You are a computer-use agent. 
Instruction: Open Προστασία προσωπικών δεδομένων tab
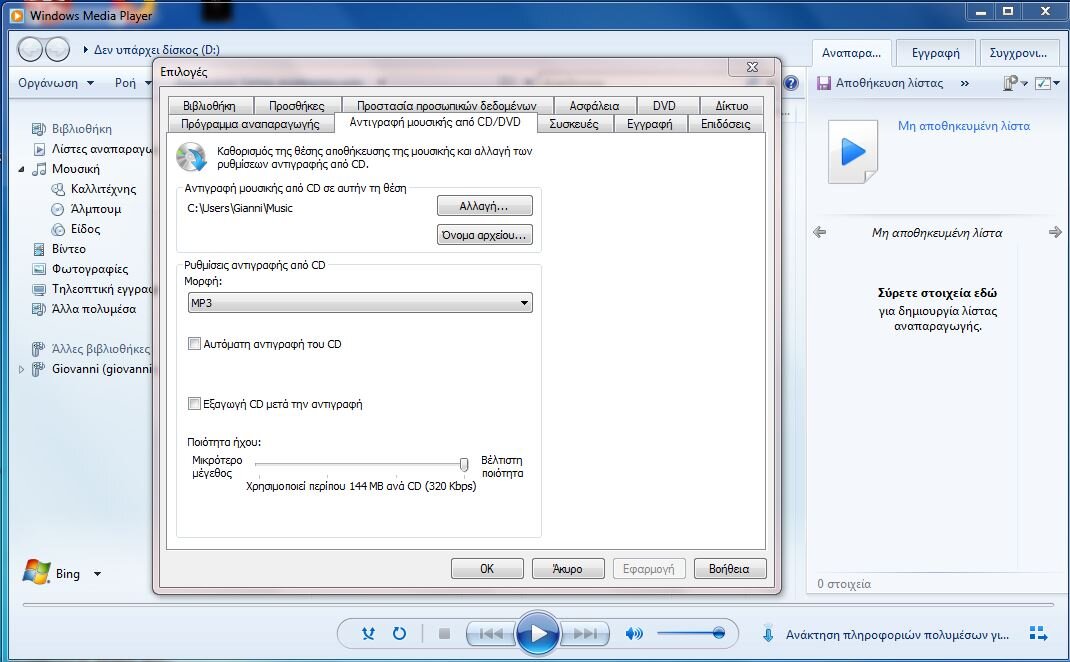pyautogui.click(x=446, y=106)
